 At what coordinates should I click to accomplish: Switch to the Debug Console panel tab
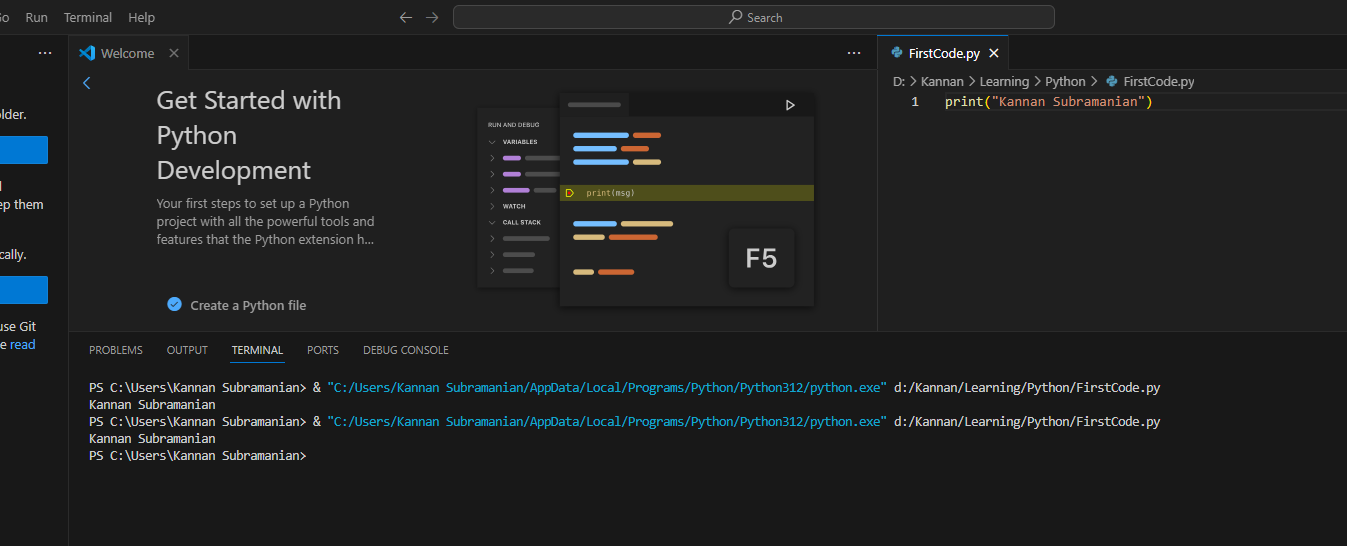pos(405,350)
